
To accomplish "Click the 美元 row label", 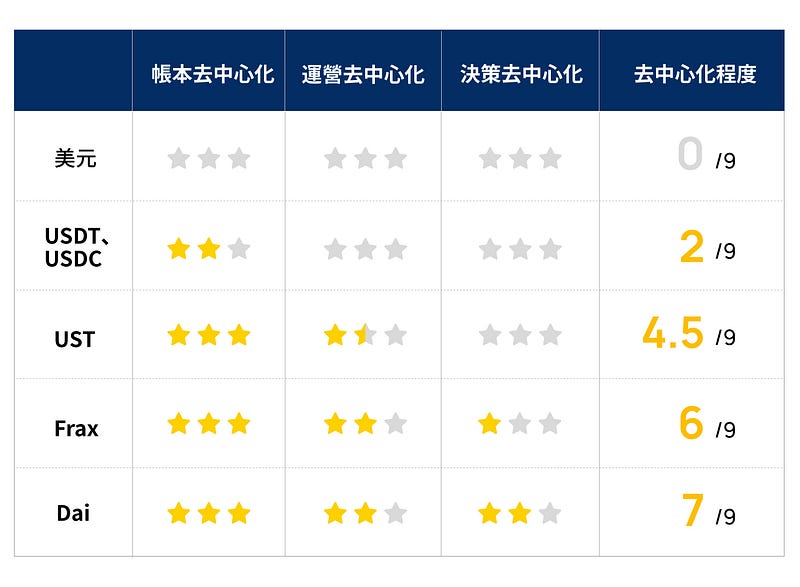I will click(75, 158).
